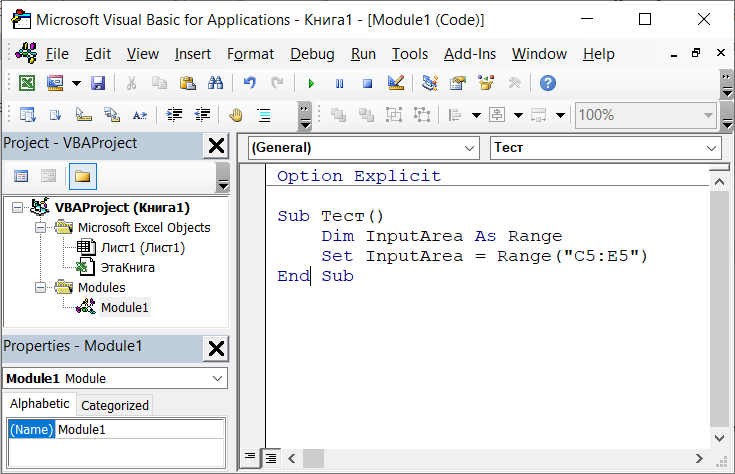The image size is (735, 474).
Task: Click the Outdent icon
Action: tap(202, 115)
